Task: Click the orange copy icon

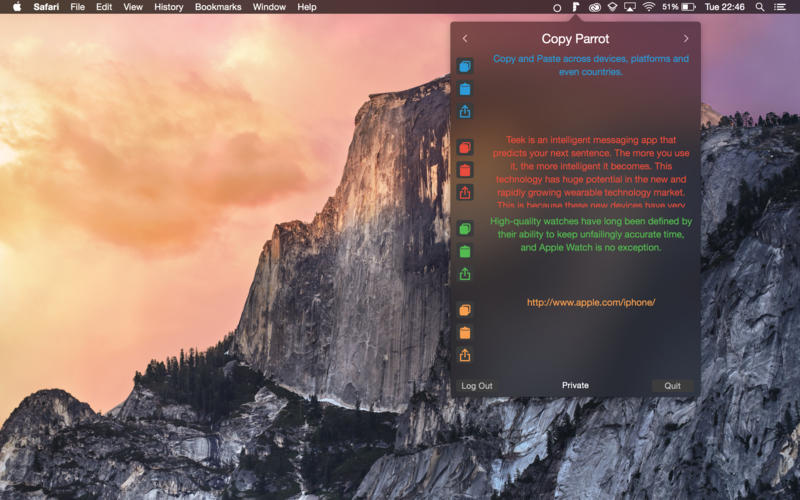Action: point(465,310)
